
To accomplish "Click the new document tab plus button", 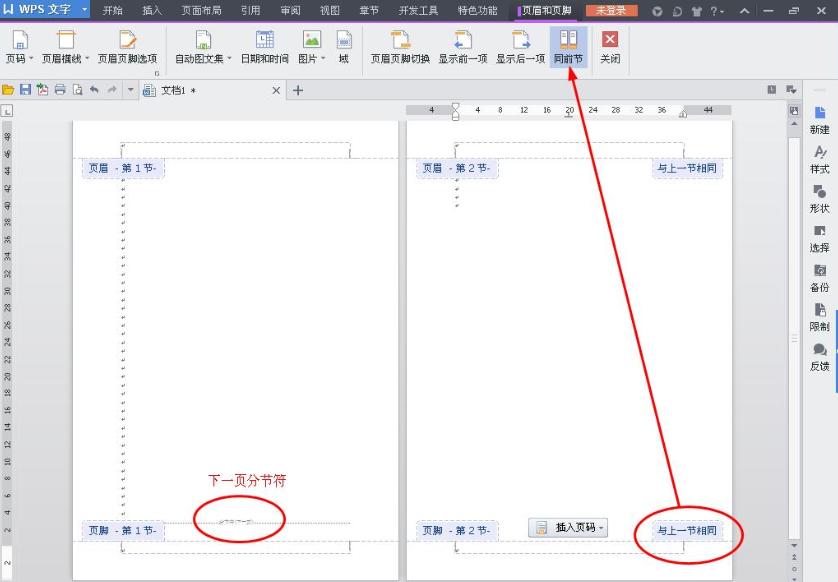I will coord(297,90).
